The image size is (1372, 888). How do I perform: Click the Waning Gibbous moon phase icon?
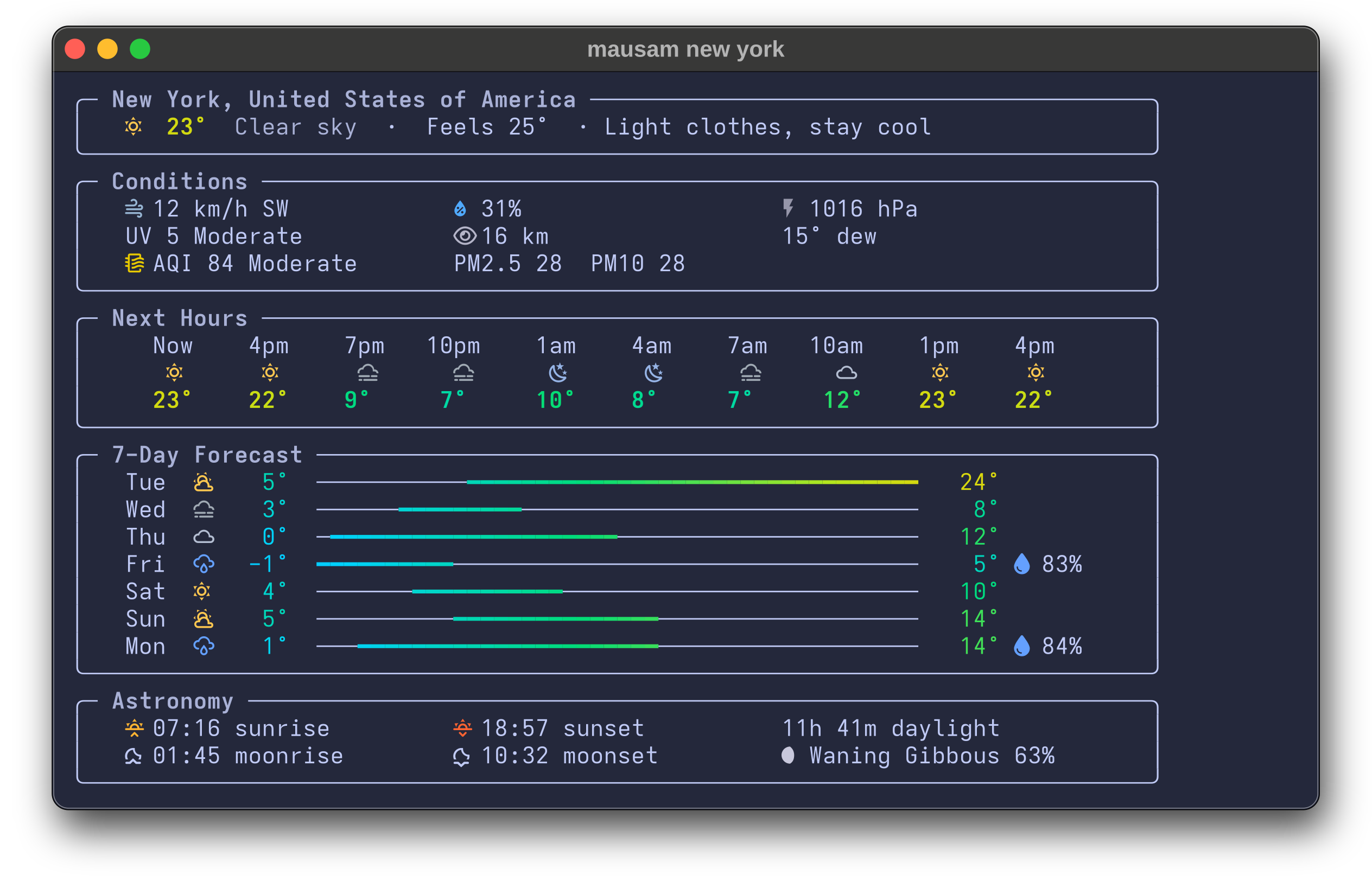click(x=787, y=756)
